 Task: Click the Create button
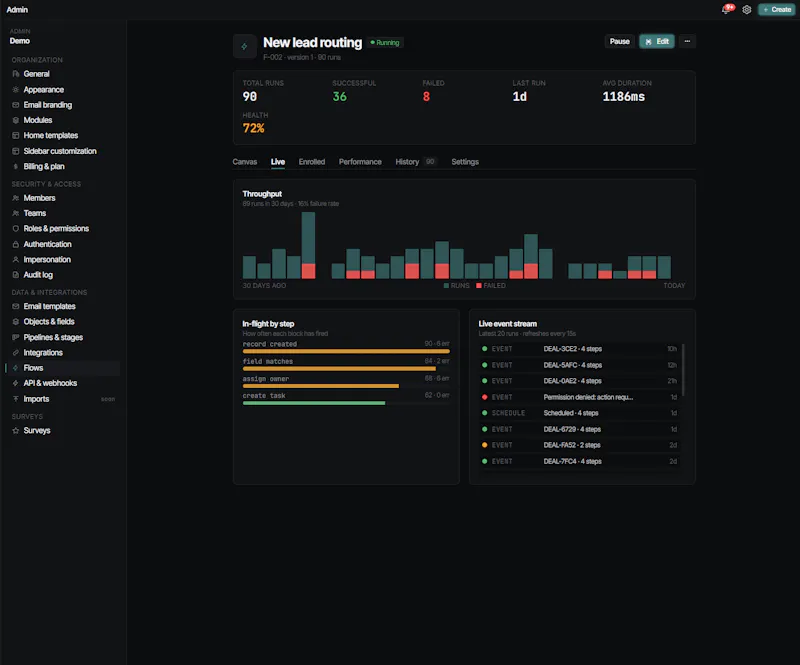click(777, 10)
